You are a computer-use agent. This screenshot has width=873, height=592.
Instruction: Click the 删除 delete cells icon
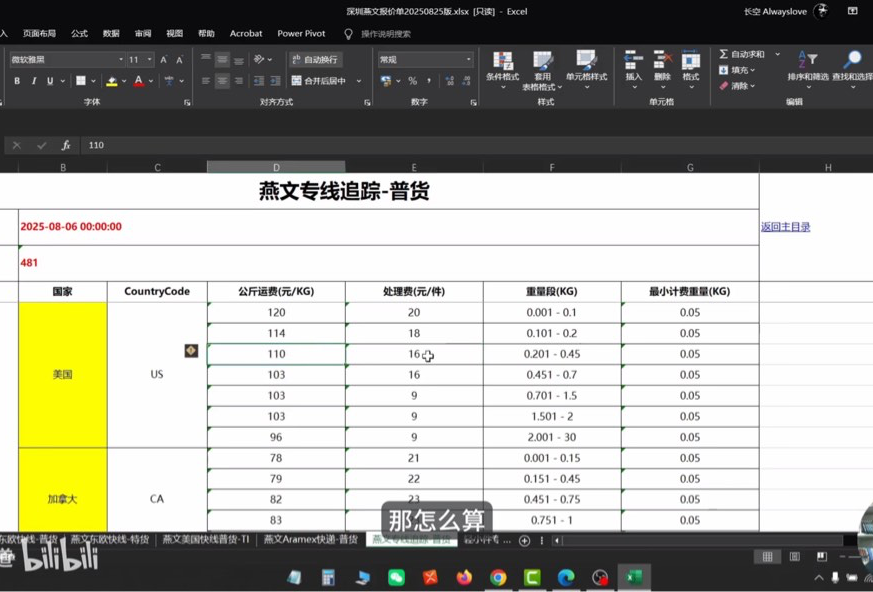pos(662,61)
